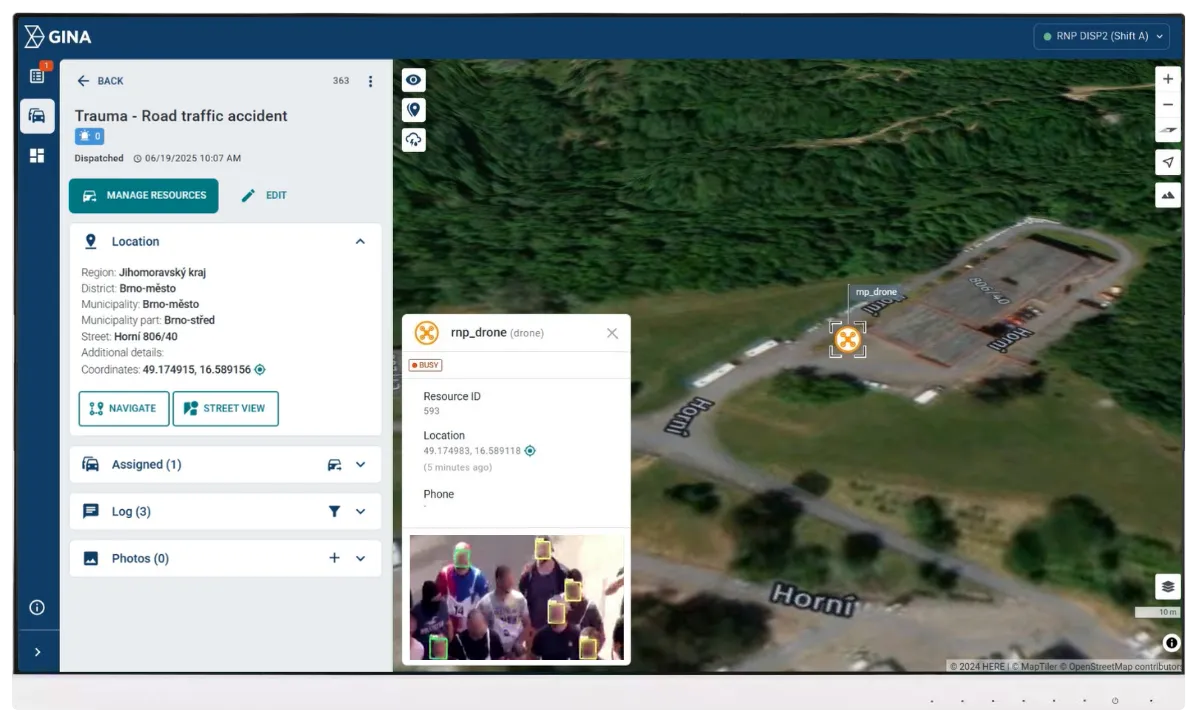This screenshot has width=1200, height=718.
Task: Toggle the 3D tilt control on right toolbar
Action: [x=1168, y=131]
